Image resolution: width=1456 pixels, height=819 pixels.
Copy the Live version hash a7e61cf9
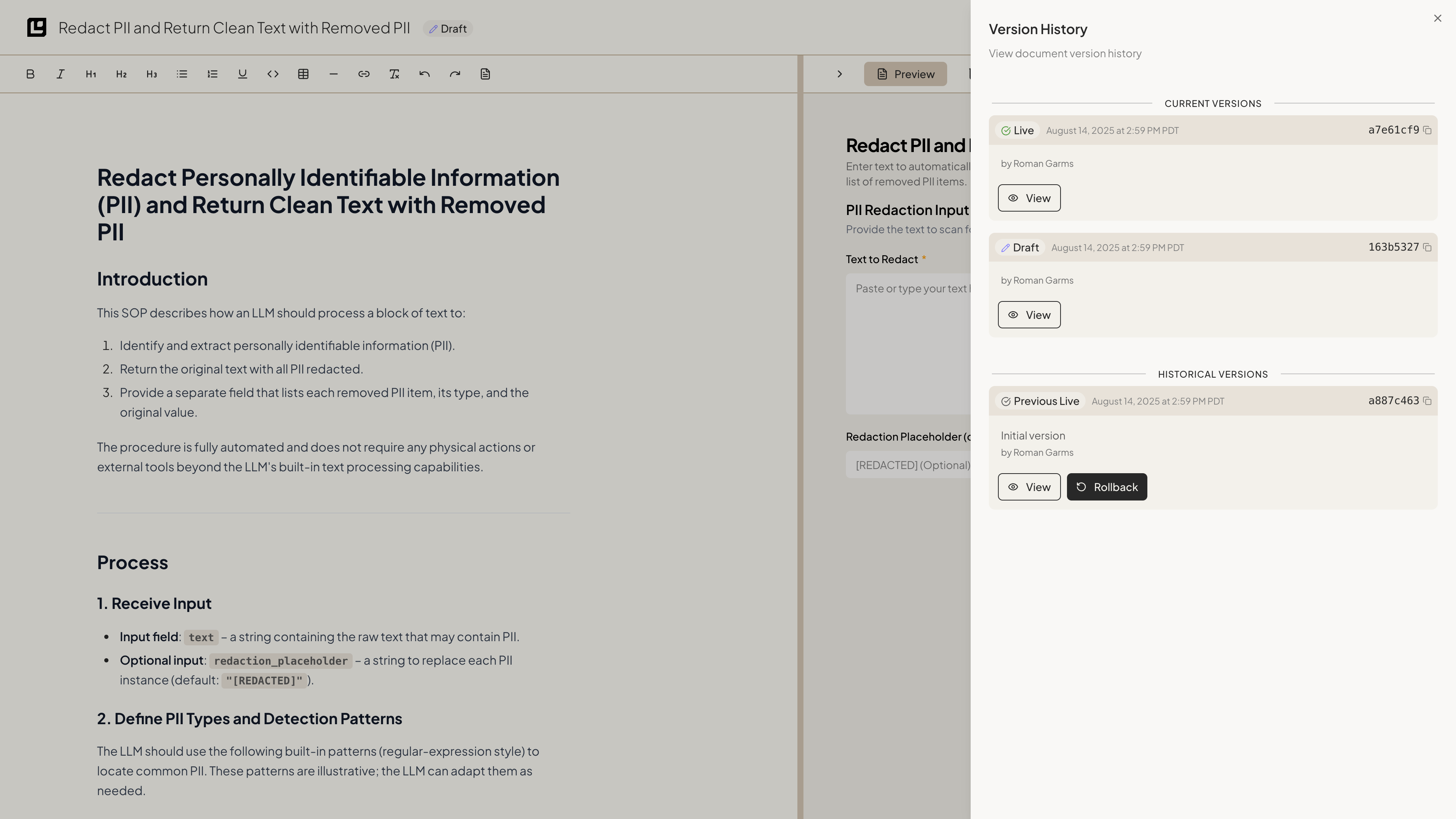1427,130
